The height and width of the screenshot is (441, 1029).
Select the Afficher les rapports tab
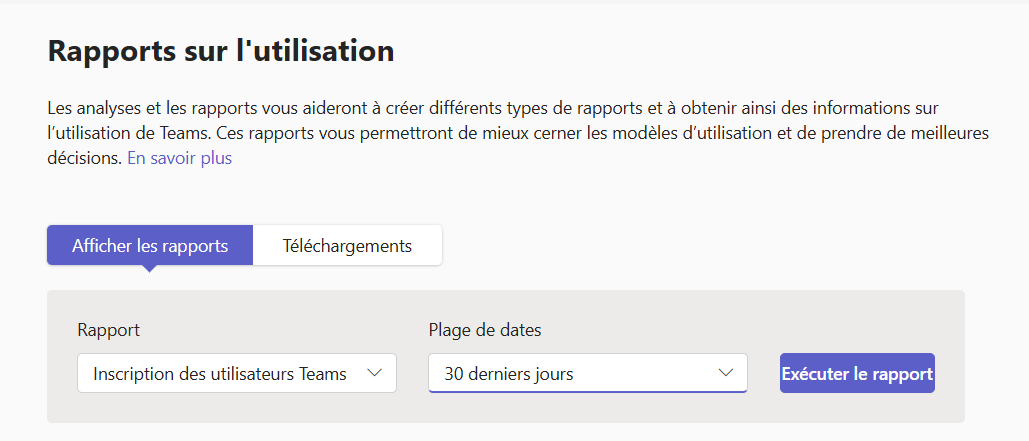[150, 245]
